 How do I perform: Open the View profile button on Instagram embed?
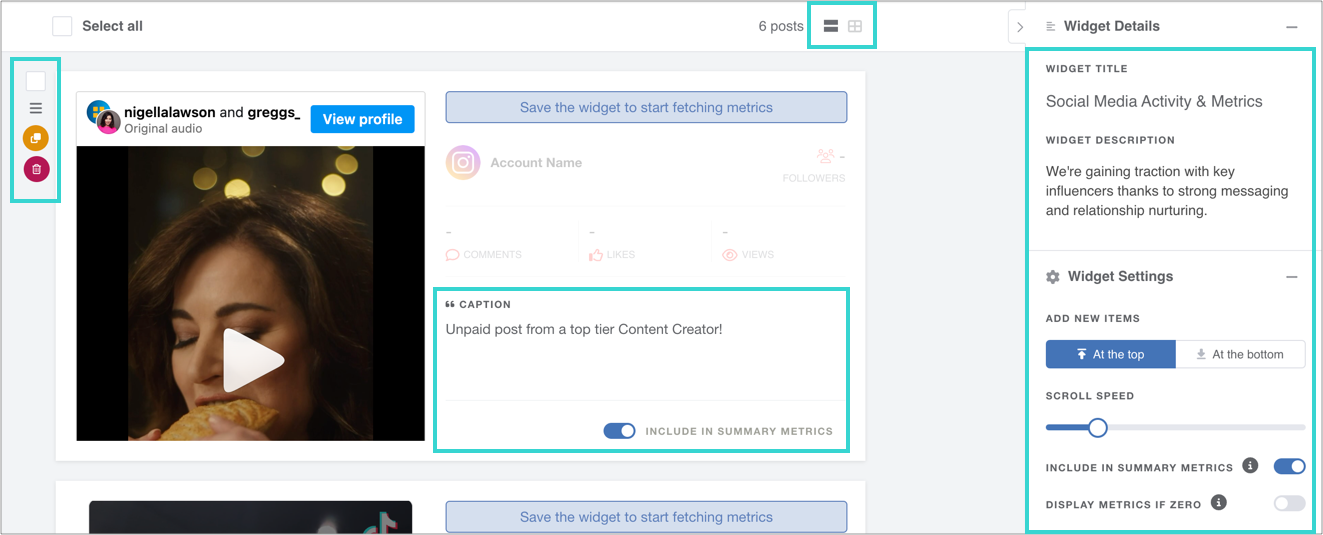coord(362,119)
